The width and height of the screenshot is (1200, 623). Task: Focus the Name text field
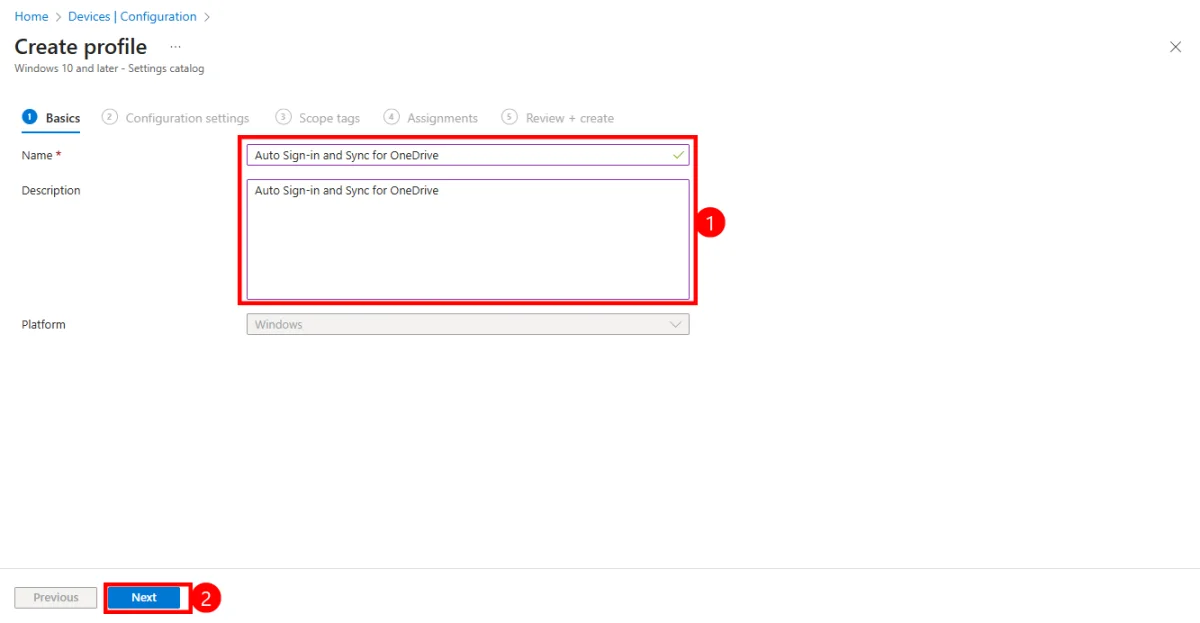[460, 155]
